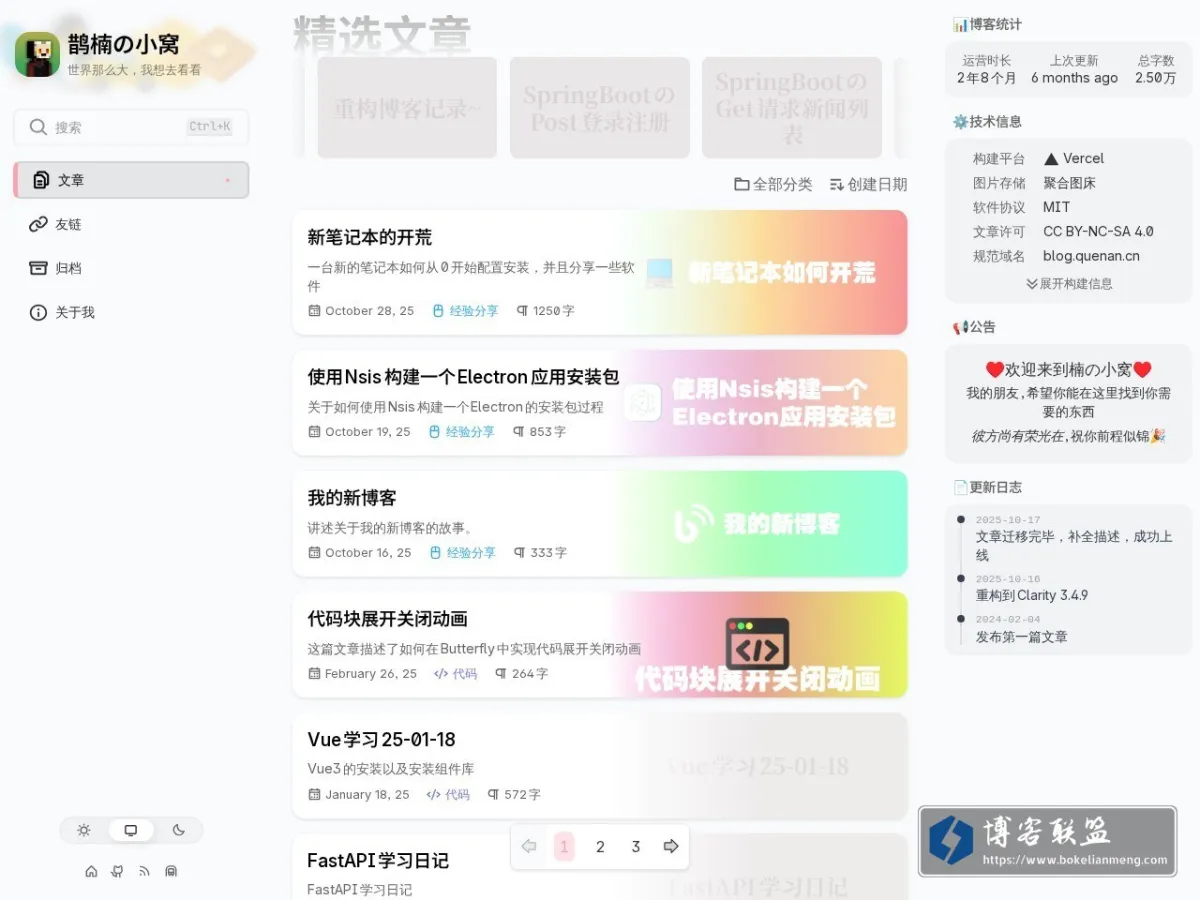Viewport: 1200px width, 900px height.
Task: Focus the 搜索 search input field
Action: tap(131, 127)
